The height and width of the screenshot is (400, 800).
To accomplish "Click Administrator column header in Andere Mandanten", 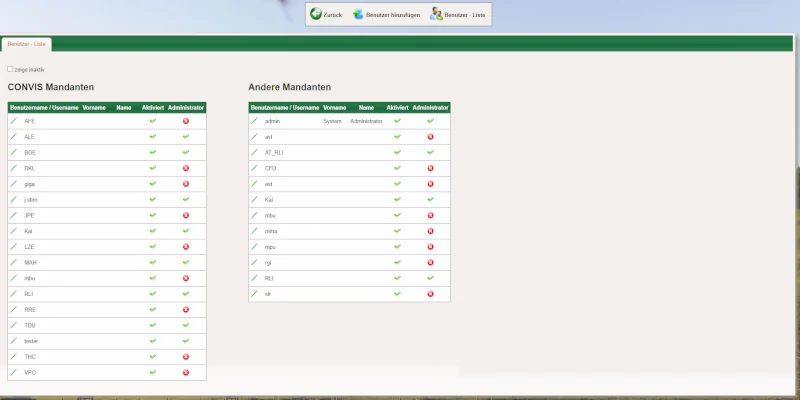I will [430, 107].
